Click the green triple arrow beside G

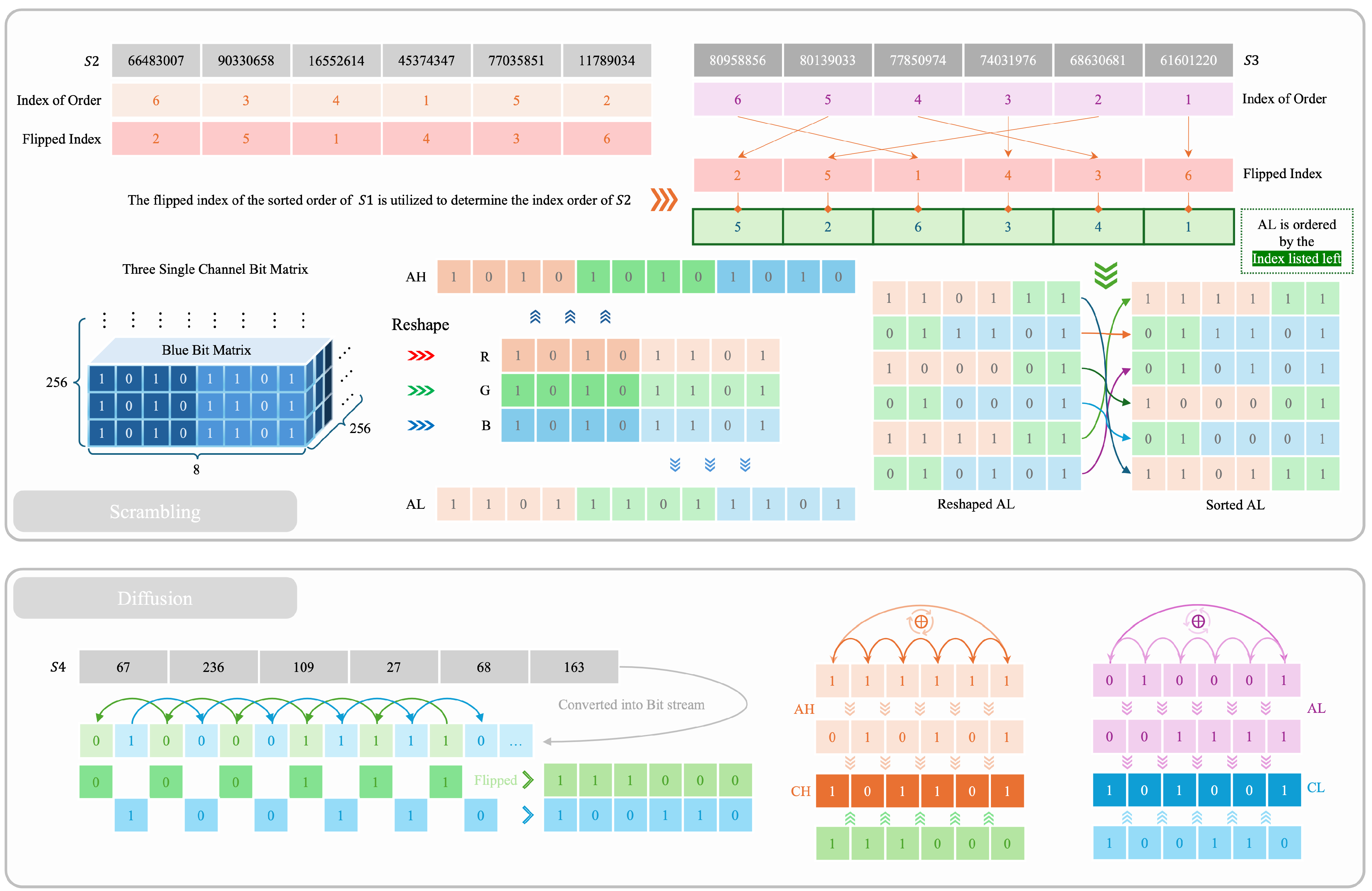pos(420,391)
